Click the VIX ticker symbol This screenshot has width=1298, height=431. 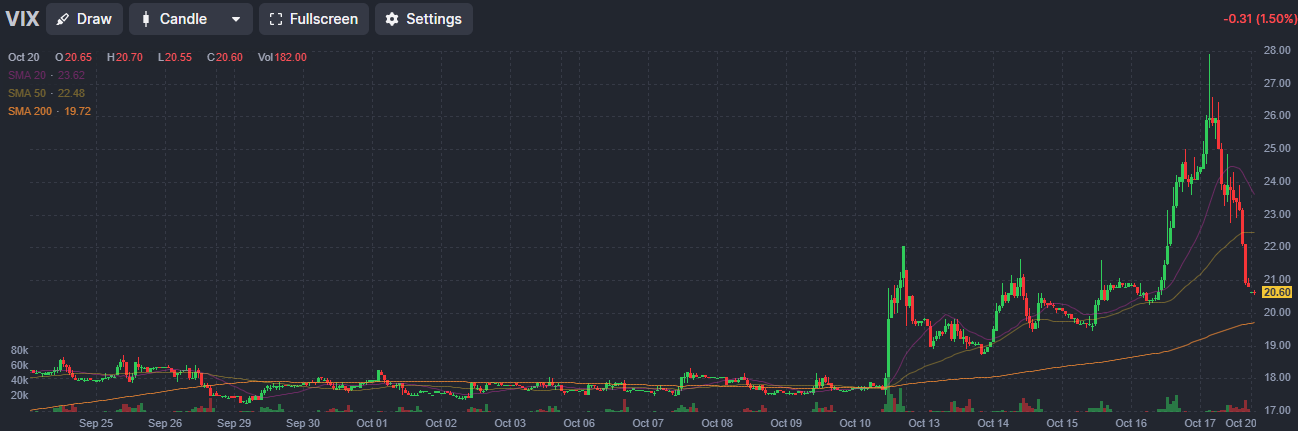coord(22,19)
